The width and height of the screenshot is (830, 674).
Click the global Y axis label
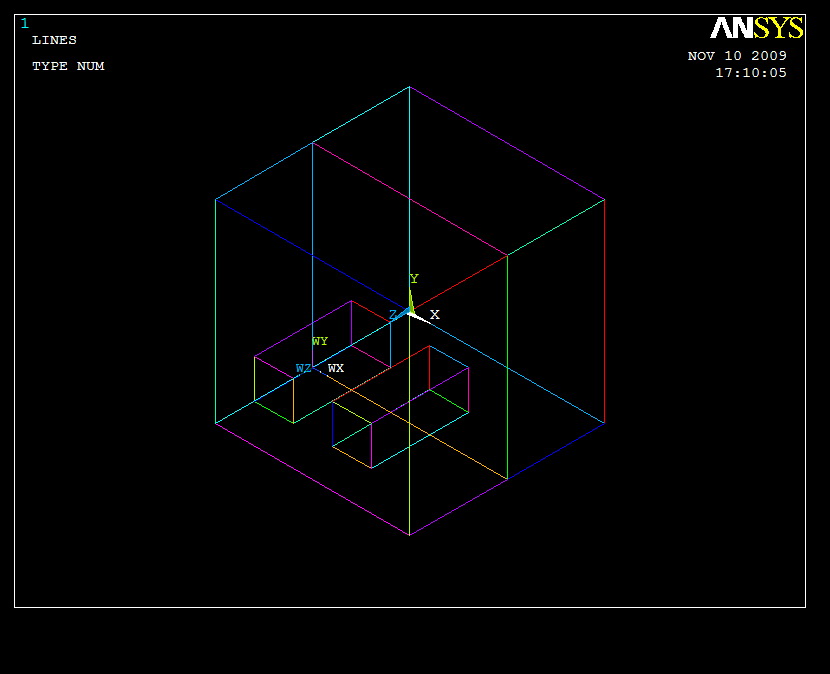point(414,279)
